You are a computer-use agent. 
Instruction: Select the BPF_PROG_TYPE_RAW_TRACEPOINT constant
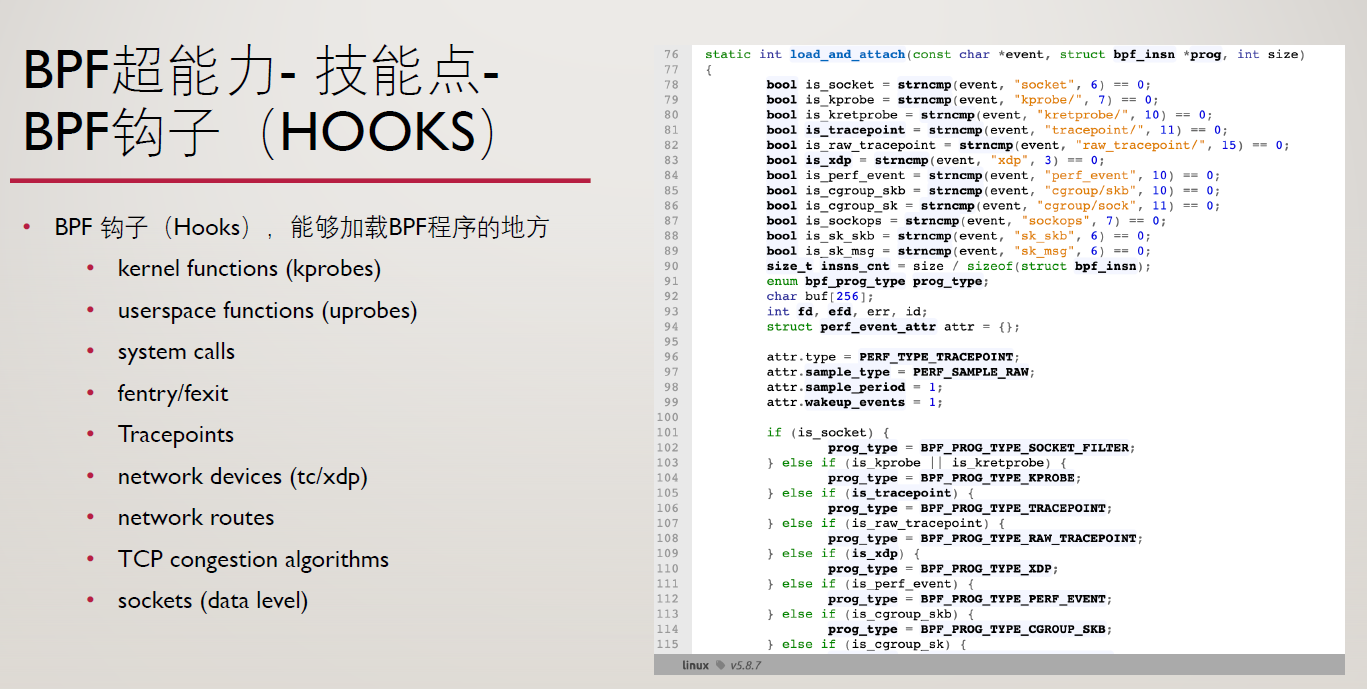(x=1028, y=538)
